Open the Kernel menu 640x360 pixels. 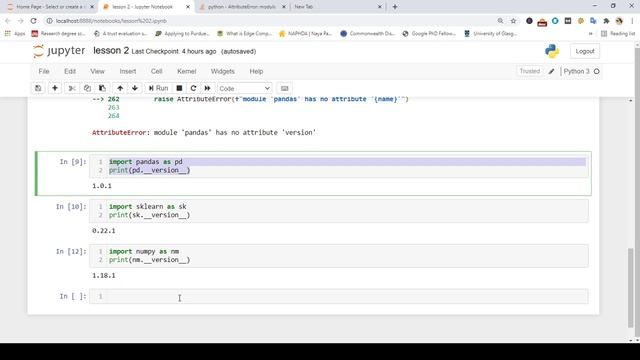[187, 71]
